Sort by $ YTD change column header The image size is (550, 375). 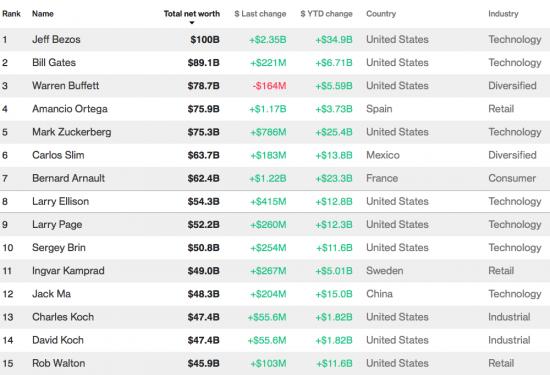(x=326, y=14)
